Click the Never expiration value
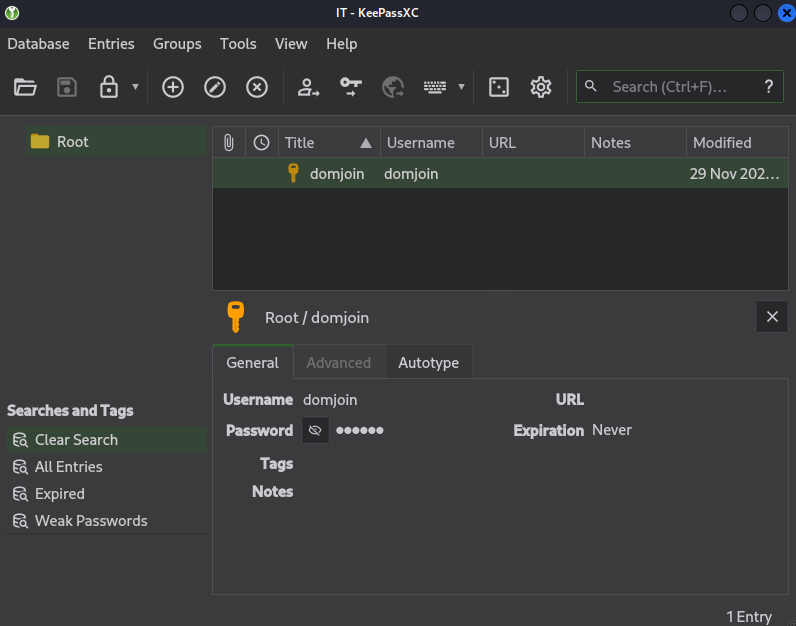Screen dimensions: 796x626 tap(612, 430)
